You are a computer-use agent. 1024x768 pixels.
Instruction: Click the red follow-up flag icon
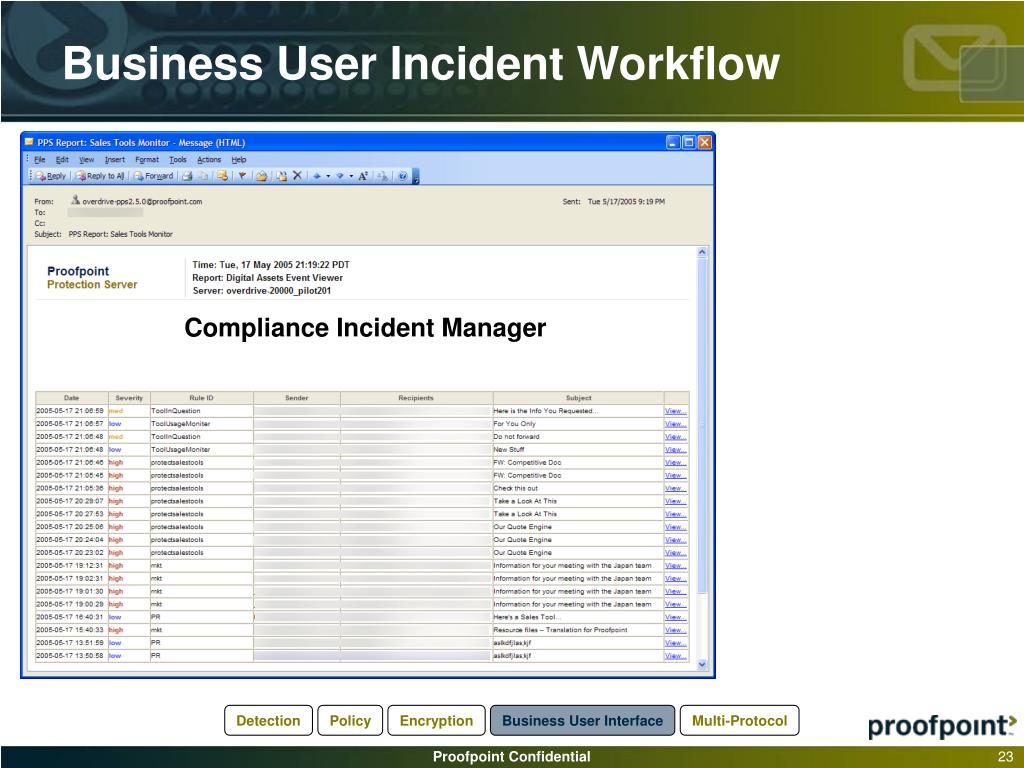[242, 176]
